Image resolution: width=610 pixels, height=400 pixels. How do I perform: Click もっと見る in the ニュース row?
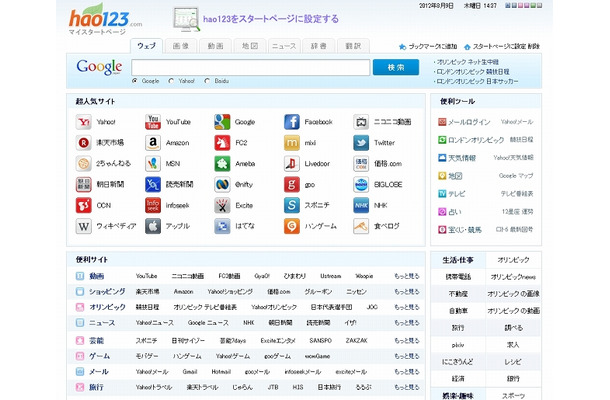[407, 323]
